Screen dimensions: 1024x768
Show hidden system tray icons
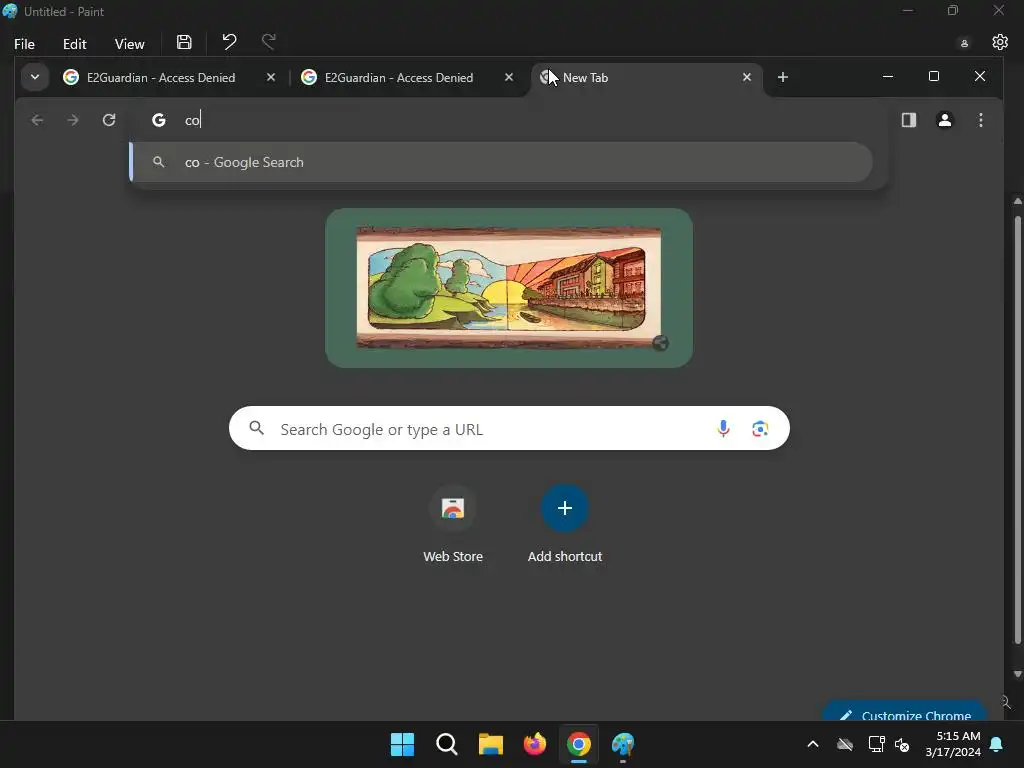(x=812, y=744)
